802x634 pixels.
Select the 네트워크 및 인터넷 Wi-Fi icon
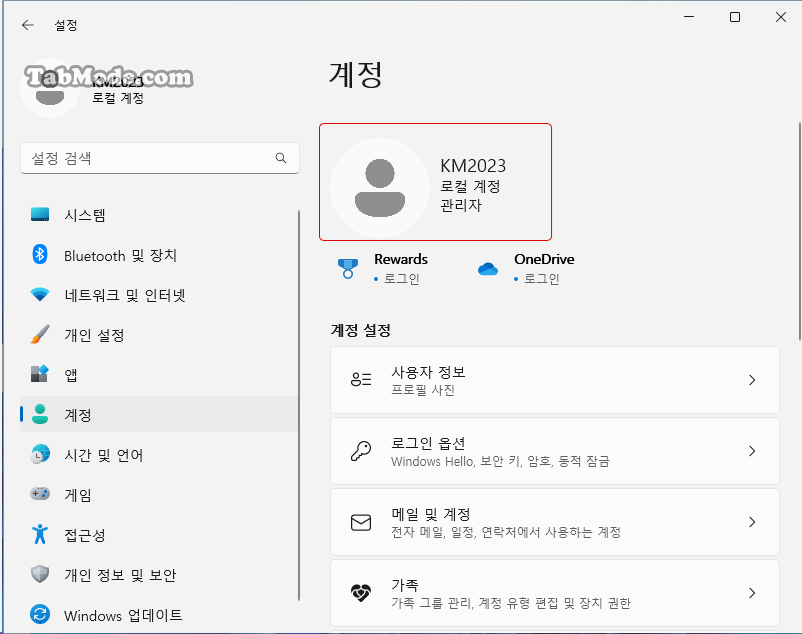(x=40, y=294)
